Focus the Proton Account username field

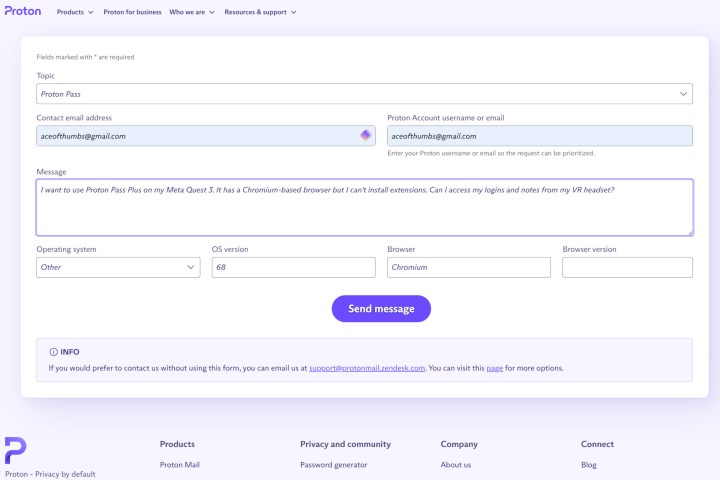click(539, 136)
